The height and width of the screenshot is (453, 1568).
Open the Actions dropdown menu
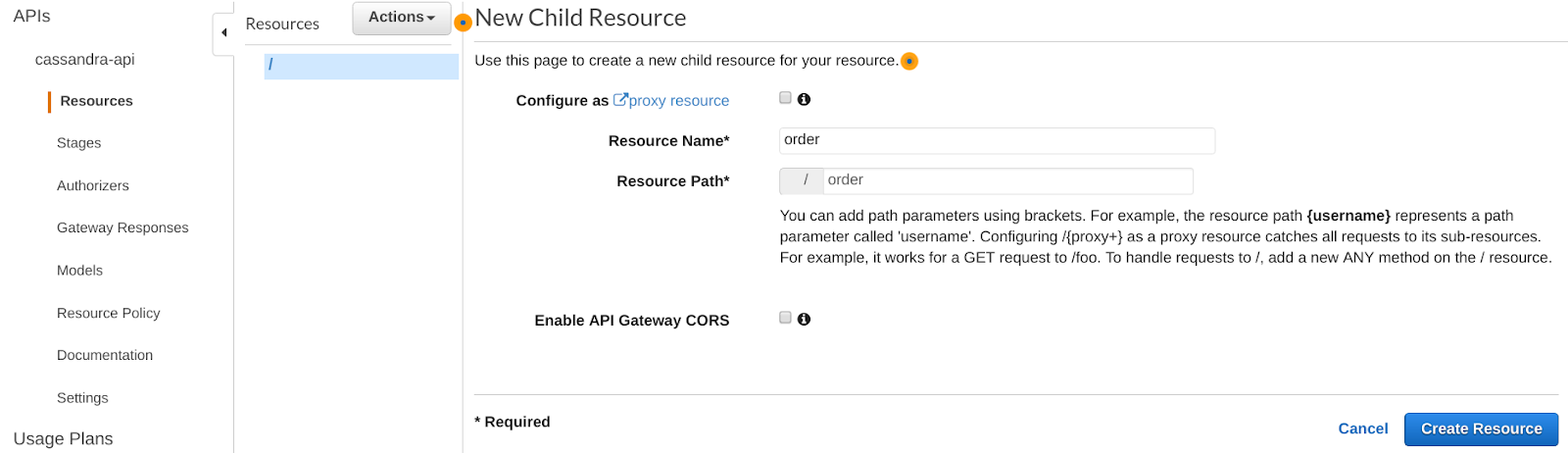coord(401,18)
